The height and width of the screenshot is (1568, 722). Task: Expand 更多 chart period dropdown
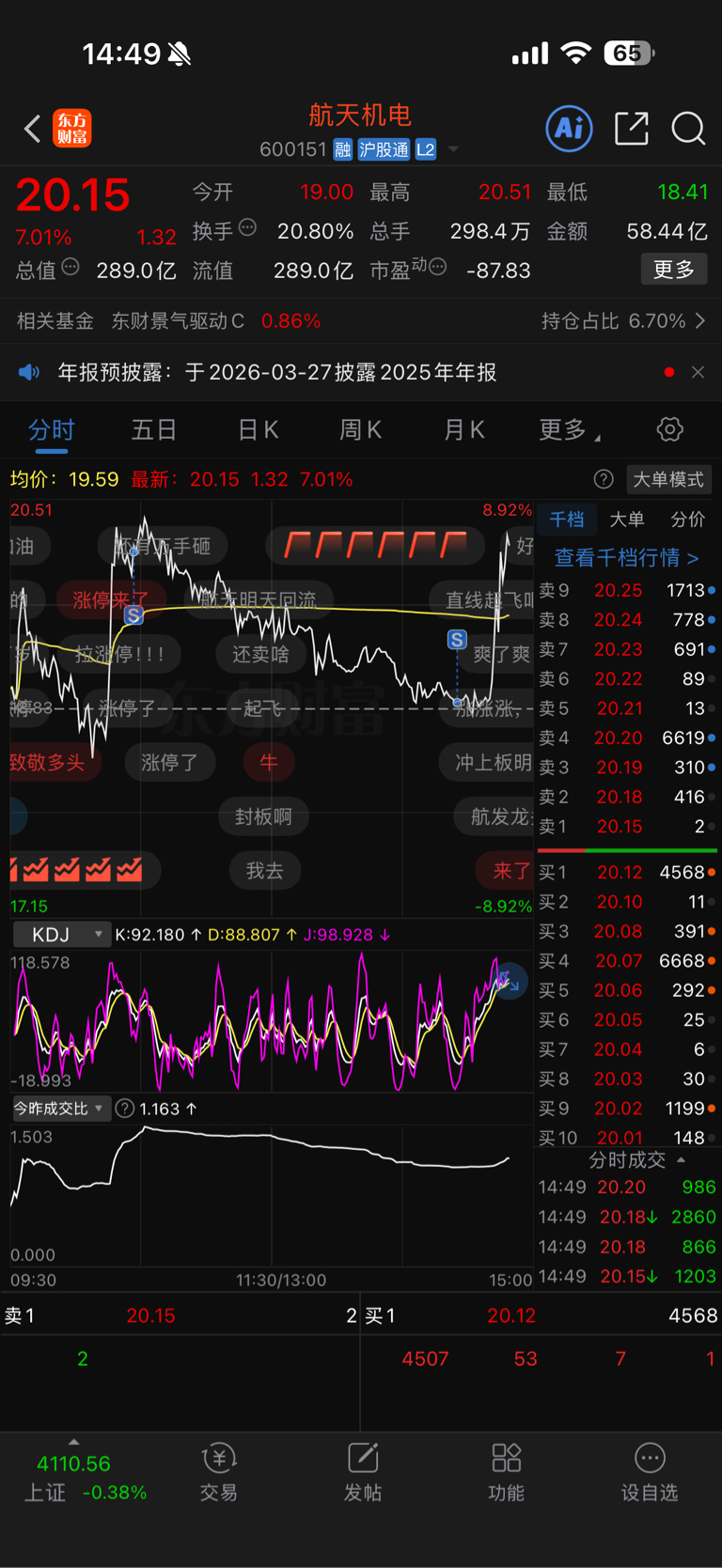(x=570, y=430)
